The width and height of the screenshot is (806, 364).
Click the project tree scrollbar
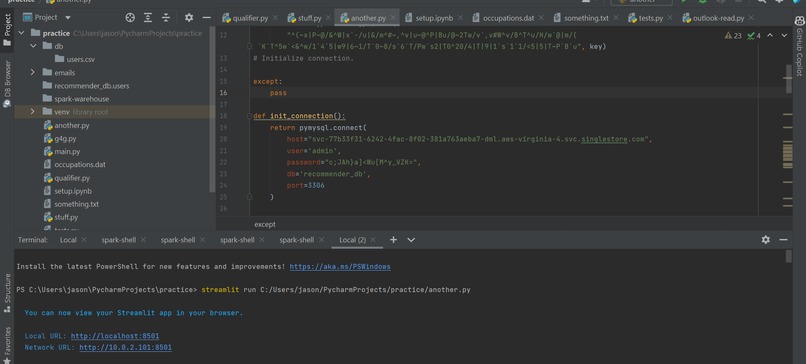pyautogui.click(x=212, y=109)
